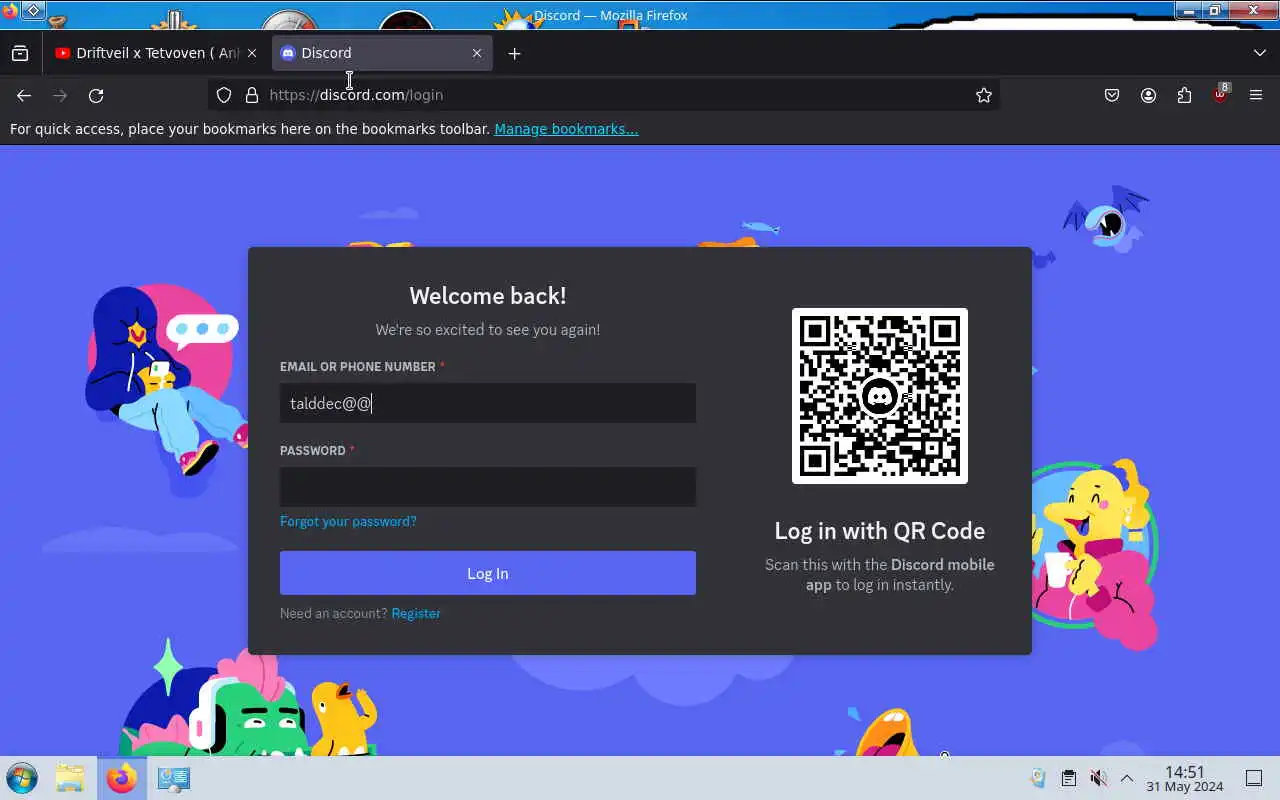
Task: Close the Discord tab
Action: [477, 53]
